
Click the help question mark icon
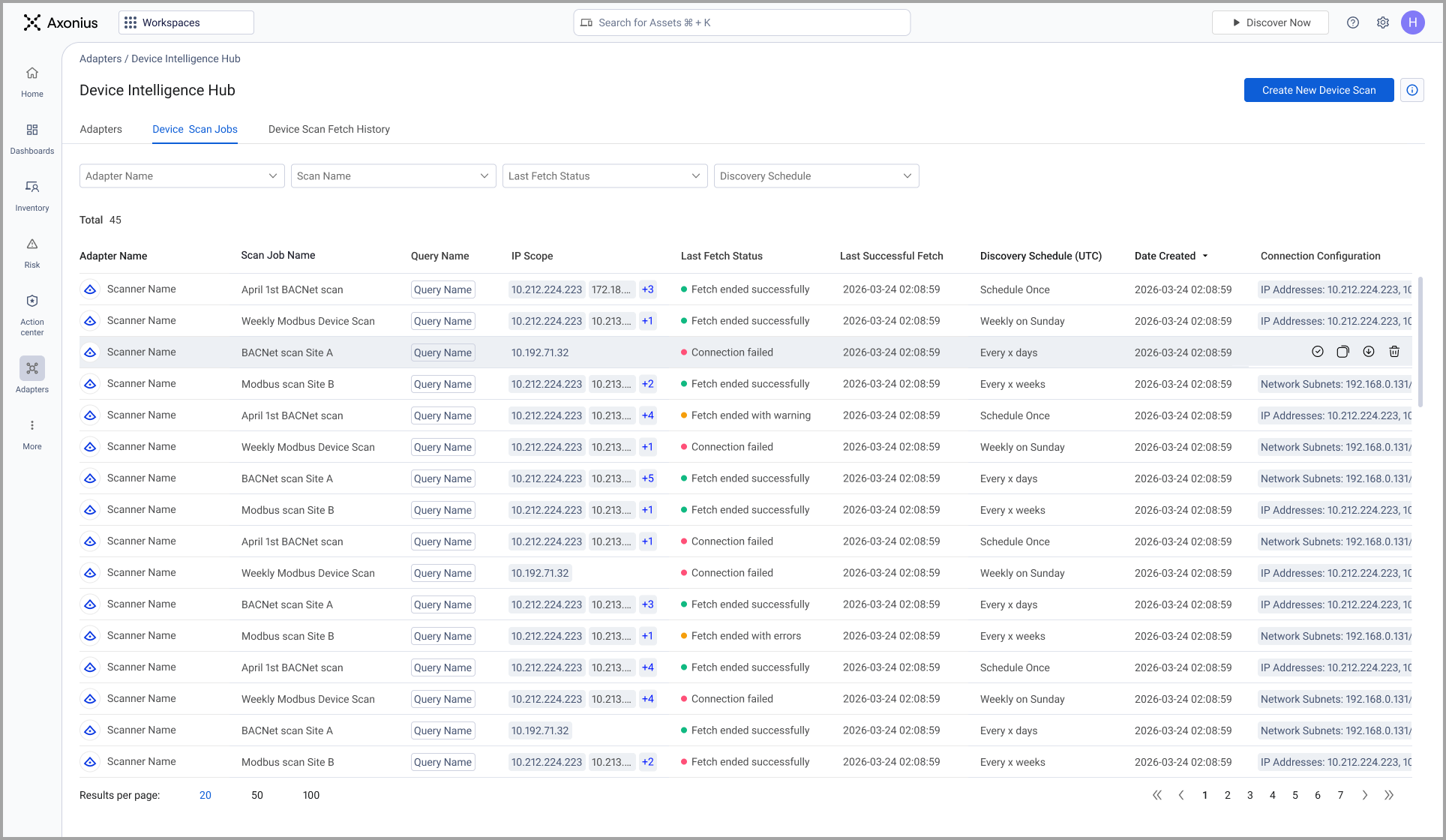[x=1353, y=22]
